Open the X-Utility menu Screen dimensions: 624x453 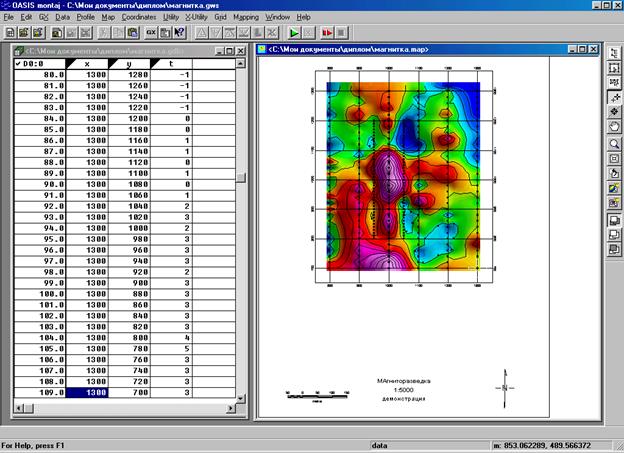click(x=202, y=18)
